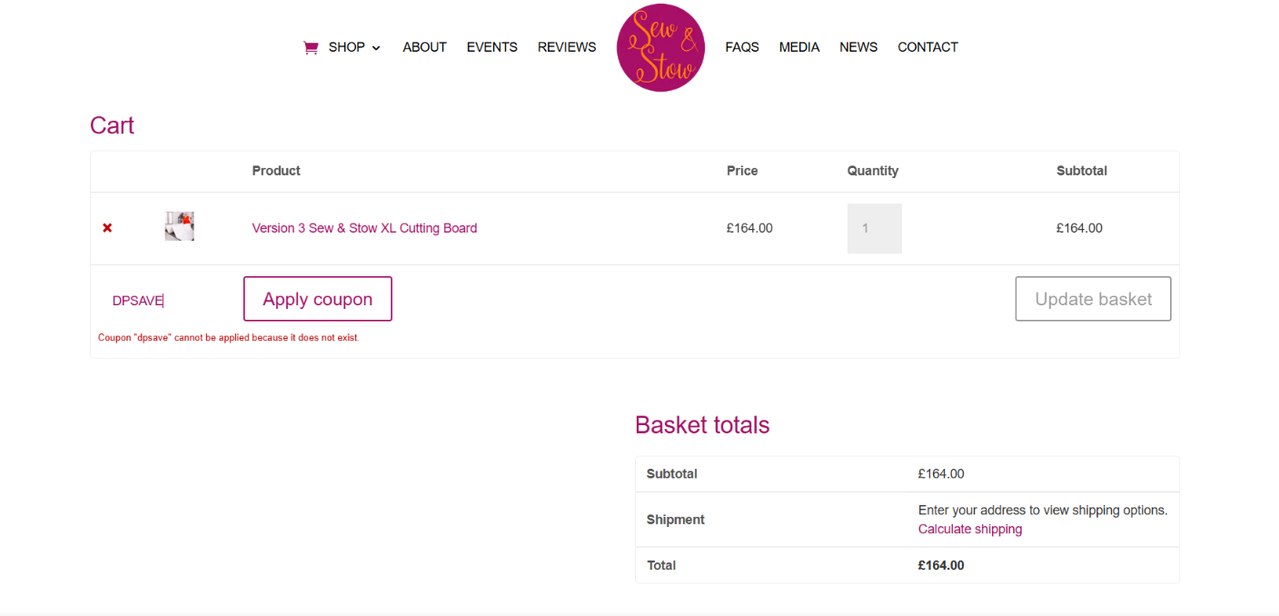Open the cutting board product thumbnail

pos(179,226)
